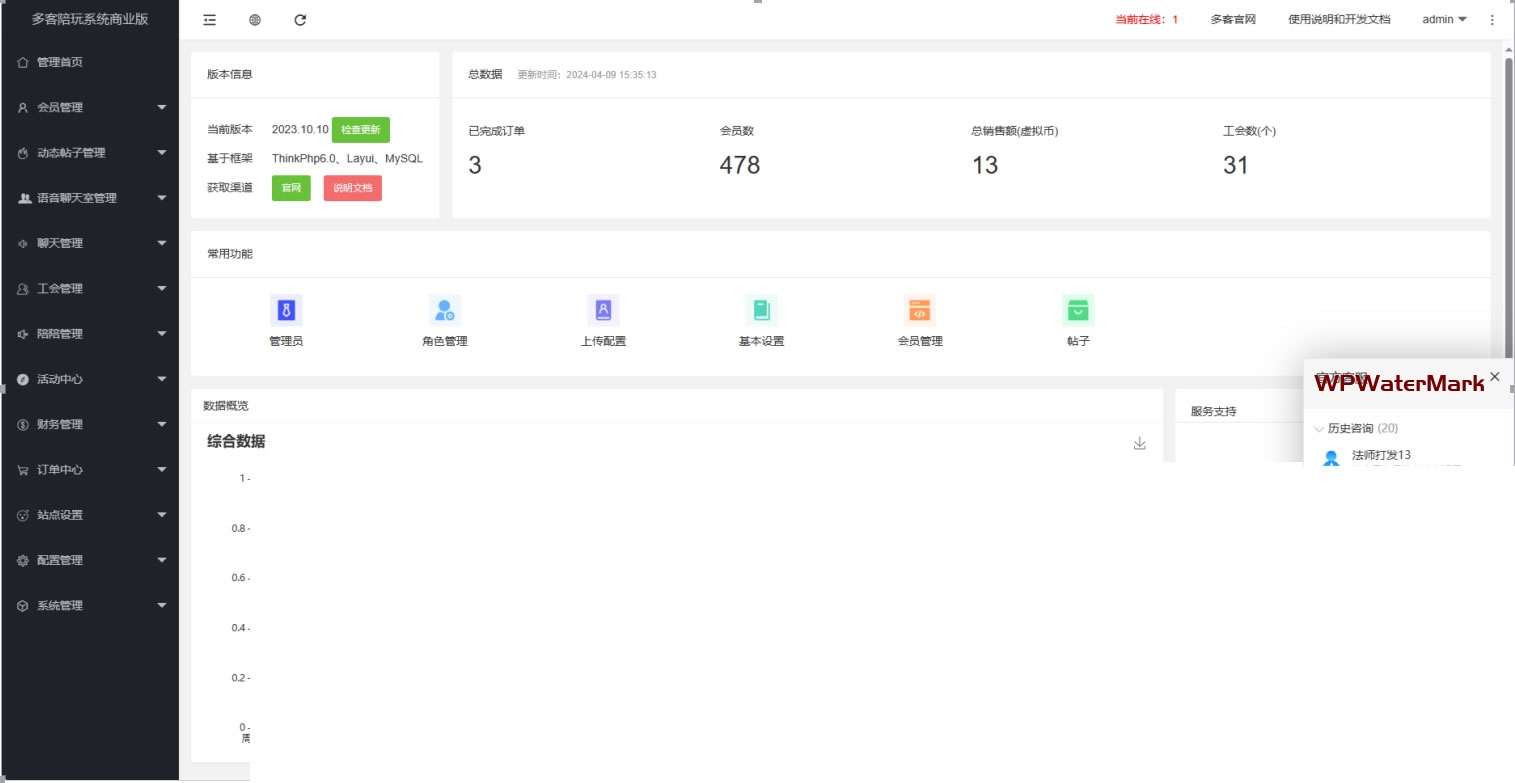Image resolution: width=1515 pixels, height=783 pixels.
Task: Expand the 财务管理 sidebar menu
Action: [90, 424]
